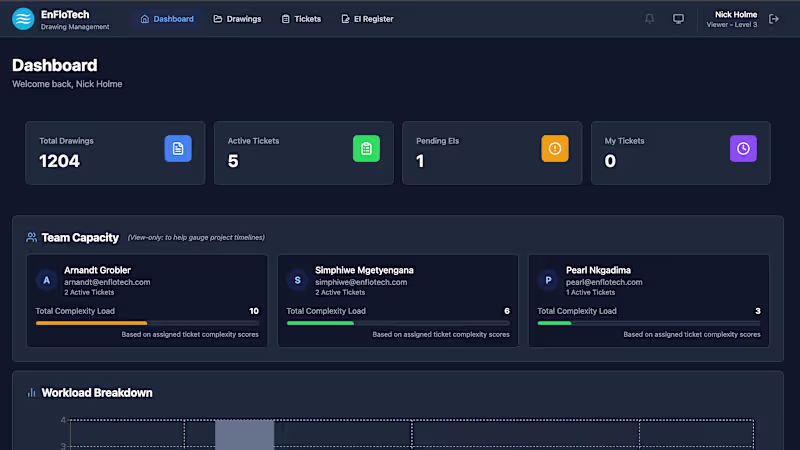Click Pearl's '1 Active Tickets' text
This screenshot has width=800, height=450.
tap(590, 292)
